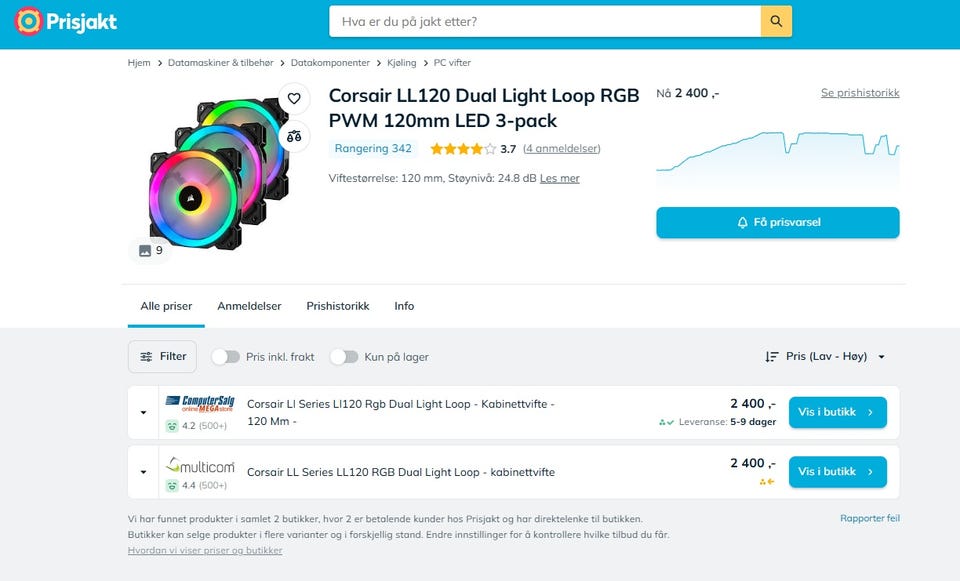
Task: Click the yellow search magnifier button
Action: tap(776, 21)
